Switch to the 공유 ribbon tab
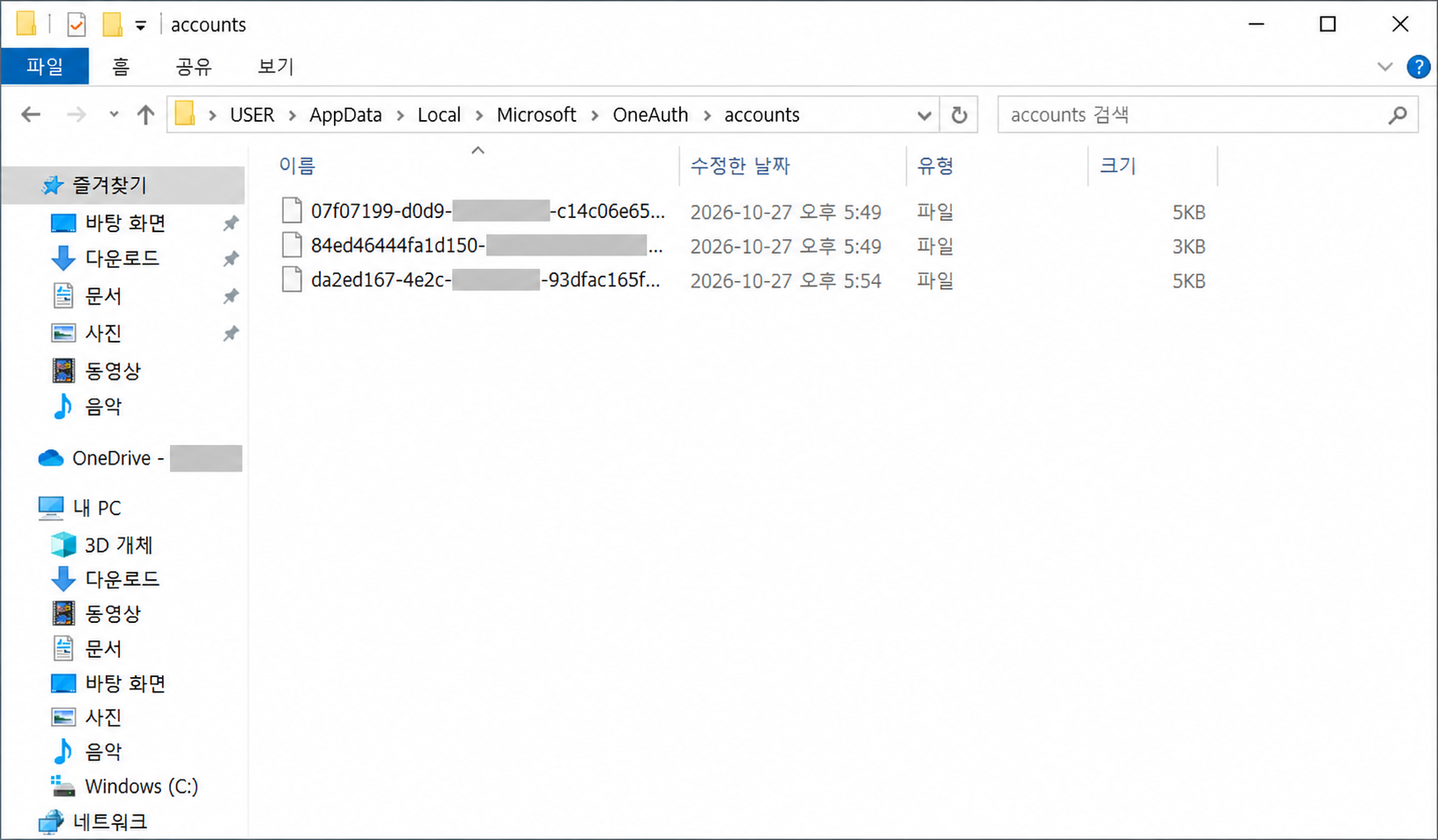Image resolution: width=1438 pixels, height=840 pixels. 194,67
